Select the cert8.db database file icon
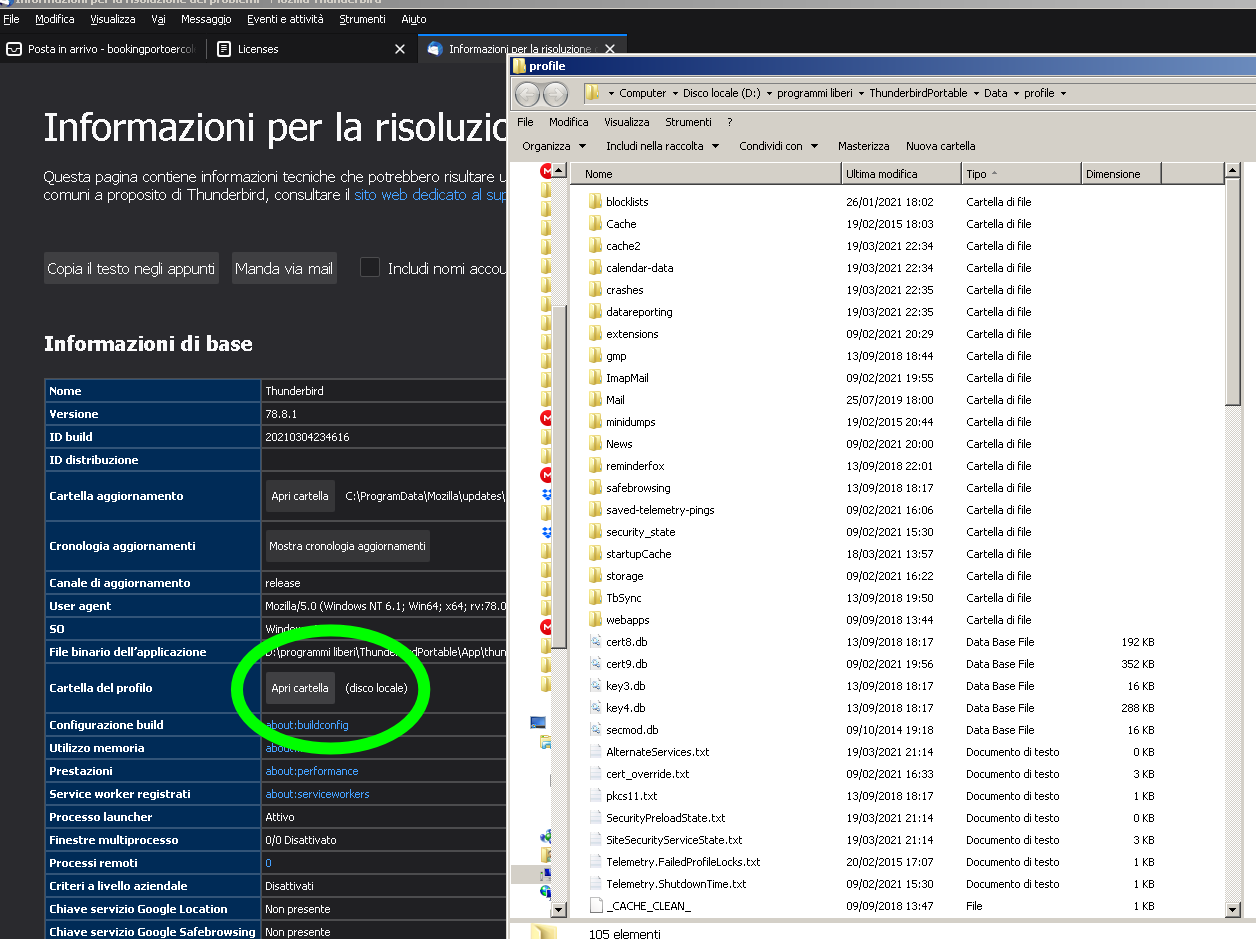The height and width of the screenshot is (939, 1256). [595, 642]
